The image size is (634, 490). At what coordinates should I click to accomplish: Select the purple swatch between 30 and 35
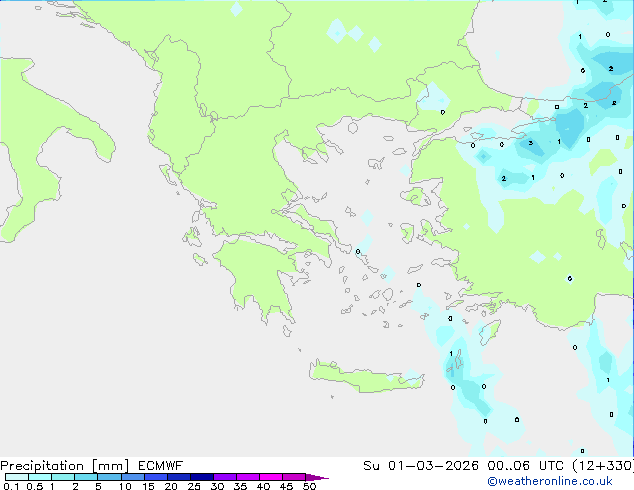click(225, 477)
